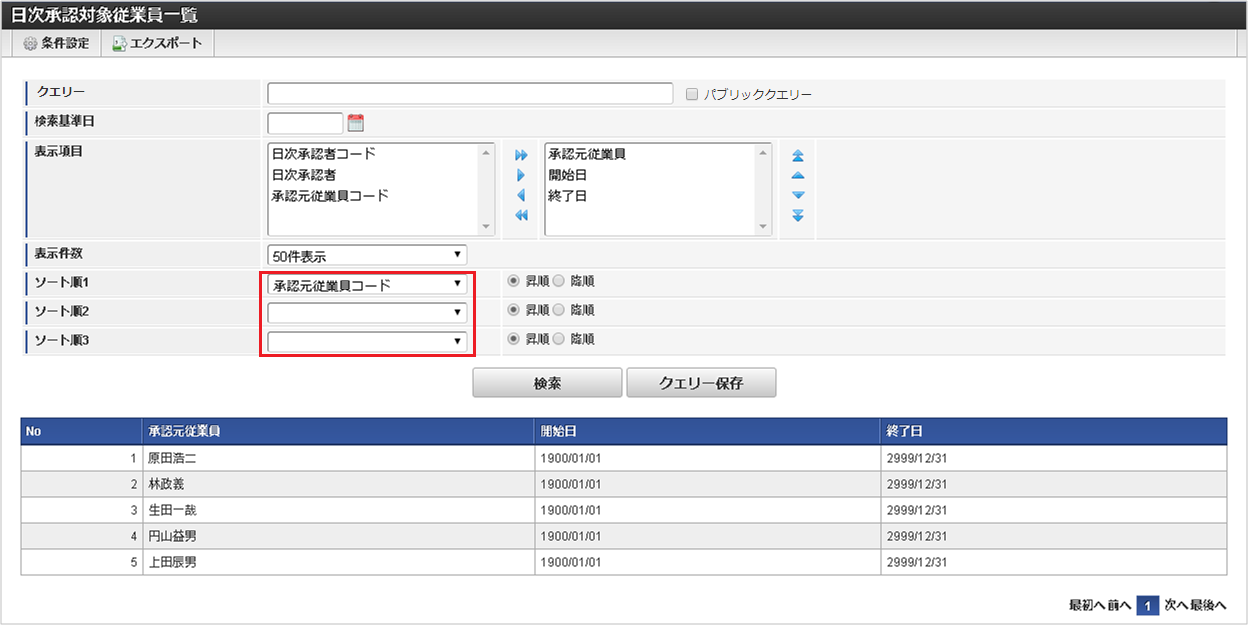
Task: Move selected item up one position
Action: 797,176
